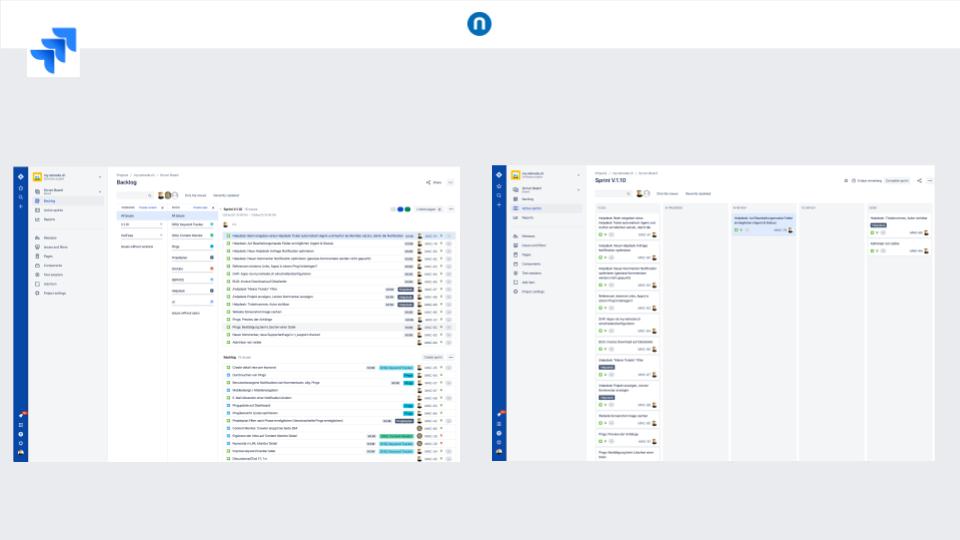The height and width of the screenshot is (540, 960).
Task: Click the Complete sprint button
Action: click(897, 181)
